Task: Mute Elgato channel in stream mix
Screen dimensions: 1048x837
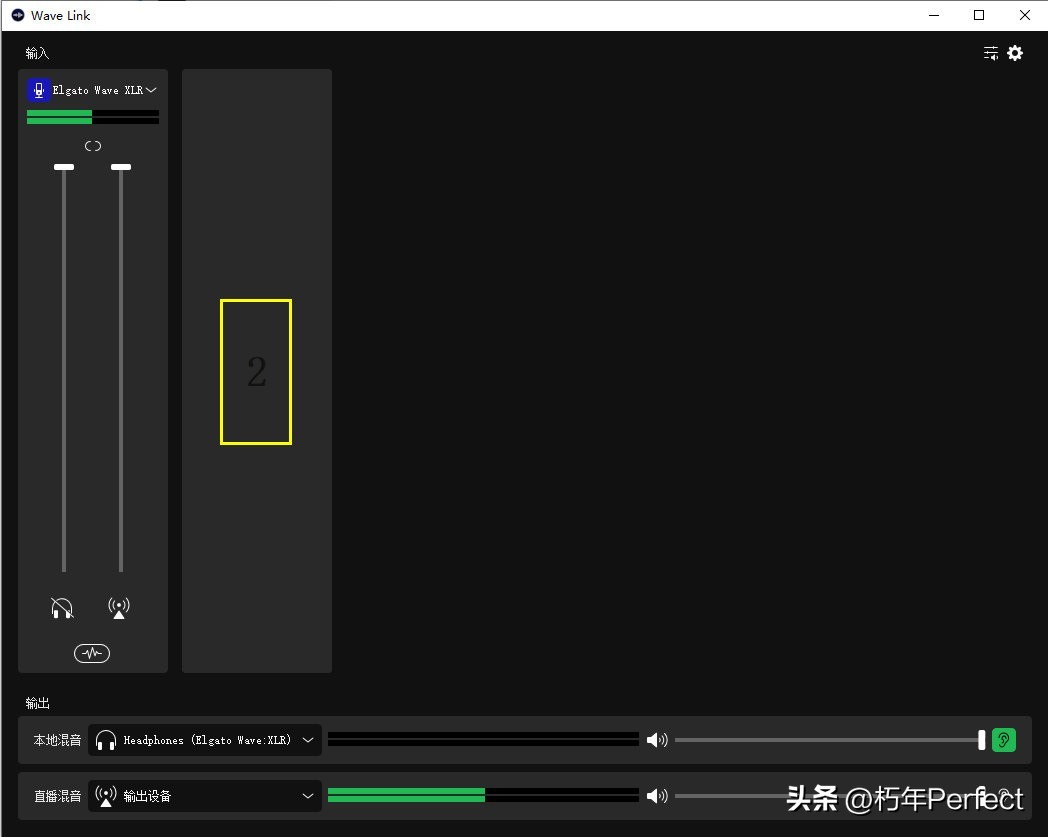Action: pyautogui.click(x=119, y=608)
